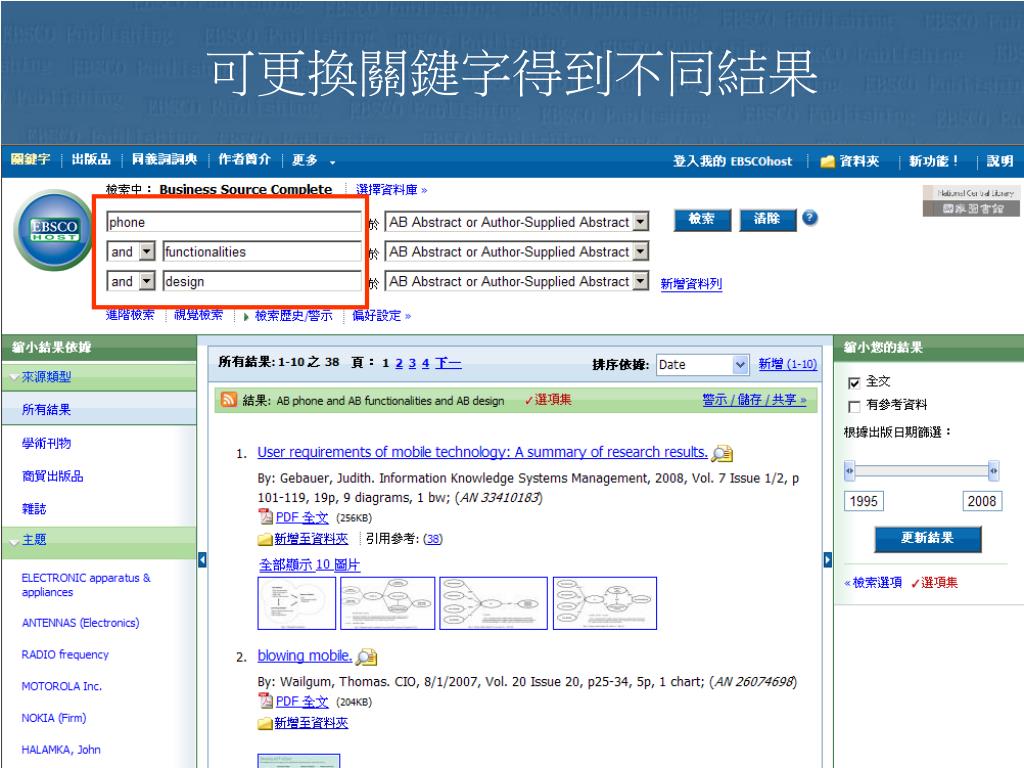Click the left handle of publication date slider
This screenshot has height=768, width=1024.
tap(850, 470)
